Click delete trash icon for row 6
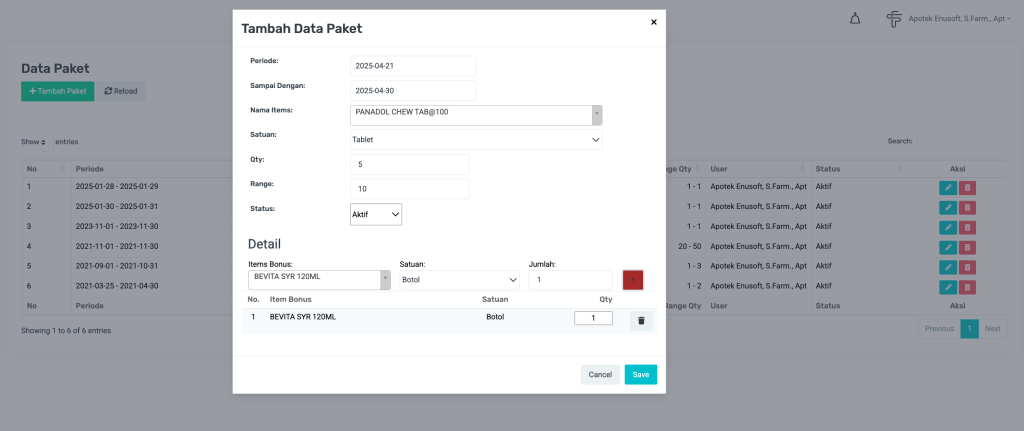The height and width of the screenshot is (431, 1024). point(967,286)
